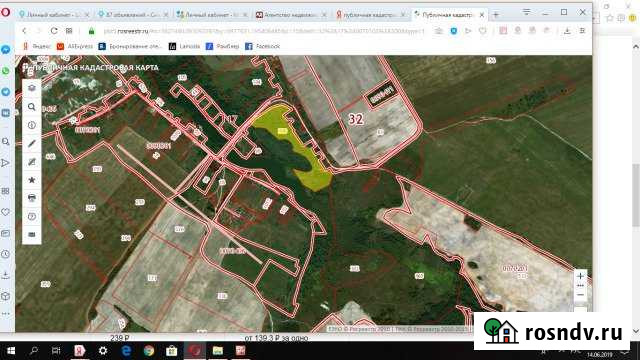Open browser downloads arrow in toolbar
Viewport: 640px width, 360px height.
click(567, 31)
